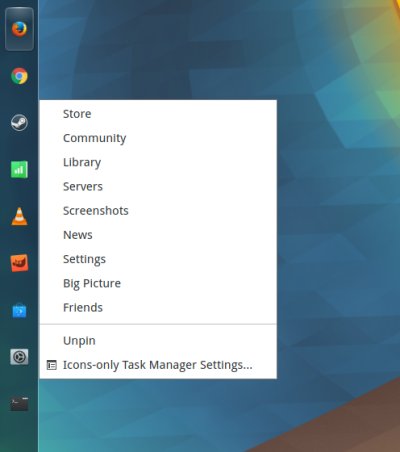Image resolution: width=400 pixels, height=452 pixels.
Task: Open the orange app icon below VLC
Action: [x=19, y=263]
